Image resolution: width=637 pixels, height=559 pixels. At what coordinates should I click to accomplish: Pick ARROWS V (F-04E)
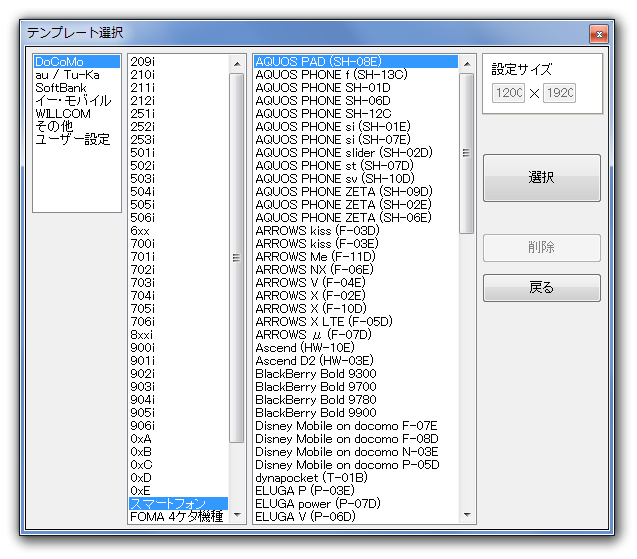356,283
